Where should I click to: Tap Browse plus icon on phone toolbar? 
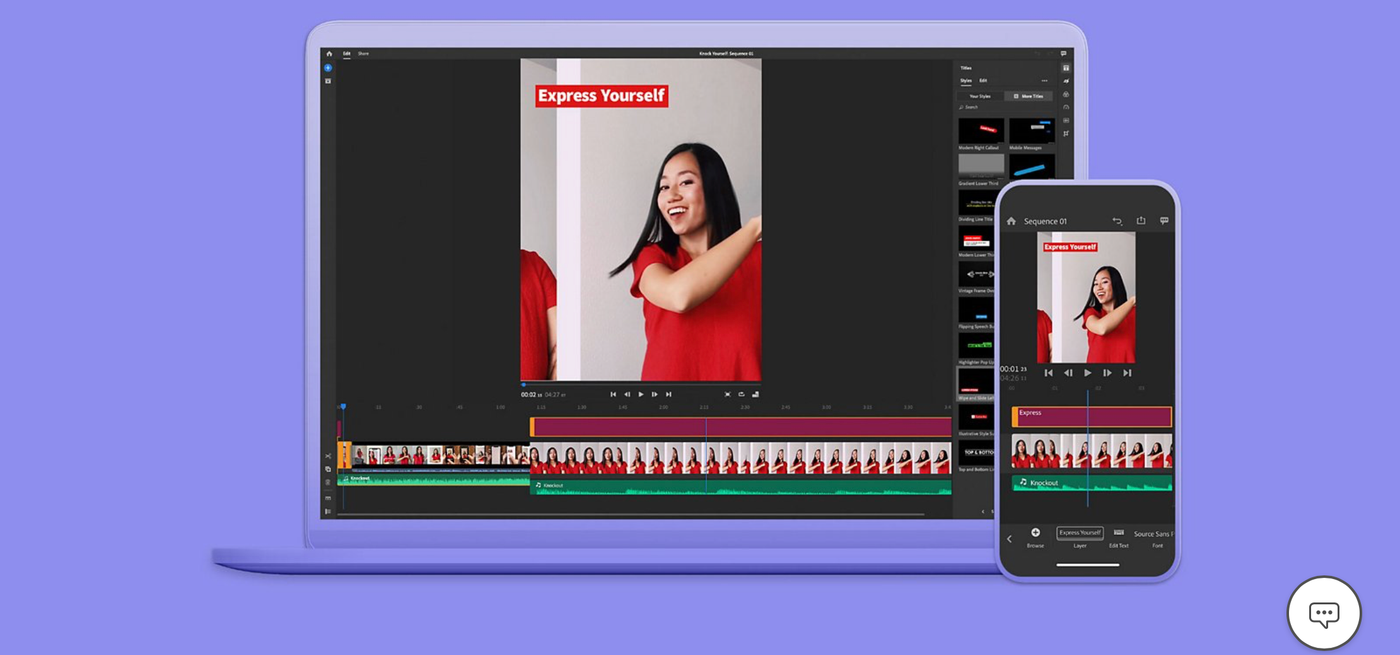(1035, 532)
